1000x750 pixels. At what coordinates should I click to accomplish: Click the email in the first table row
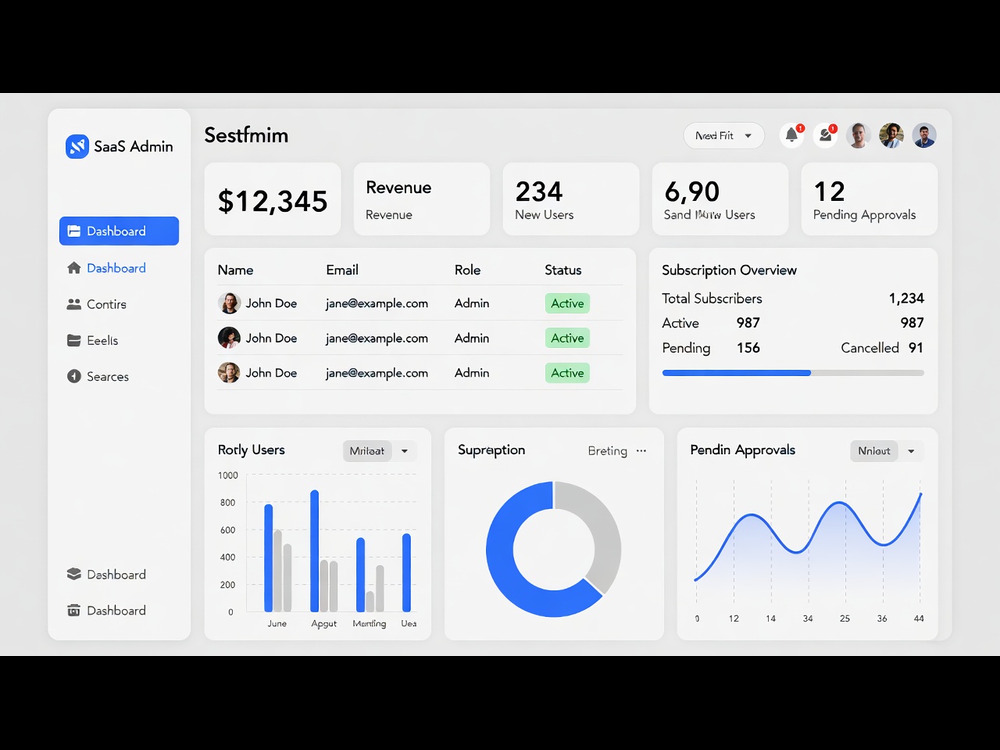coord(377,304)
